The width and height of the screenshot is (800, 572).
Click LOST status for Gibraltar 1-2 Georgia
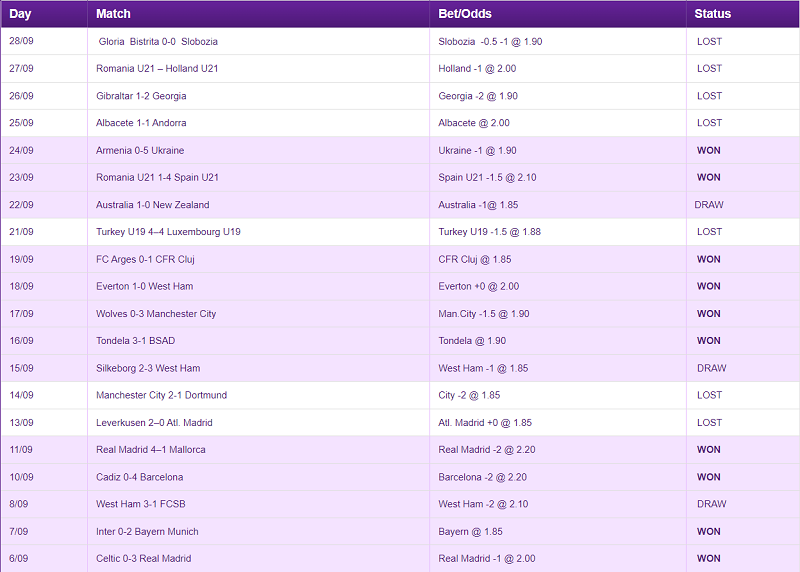tap(710, 96)
